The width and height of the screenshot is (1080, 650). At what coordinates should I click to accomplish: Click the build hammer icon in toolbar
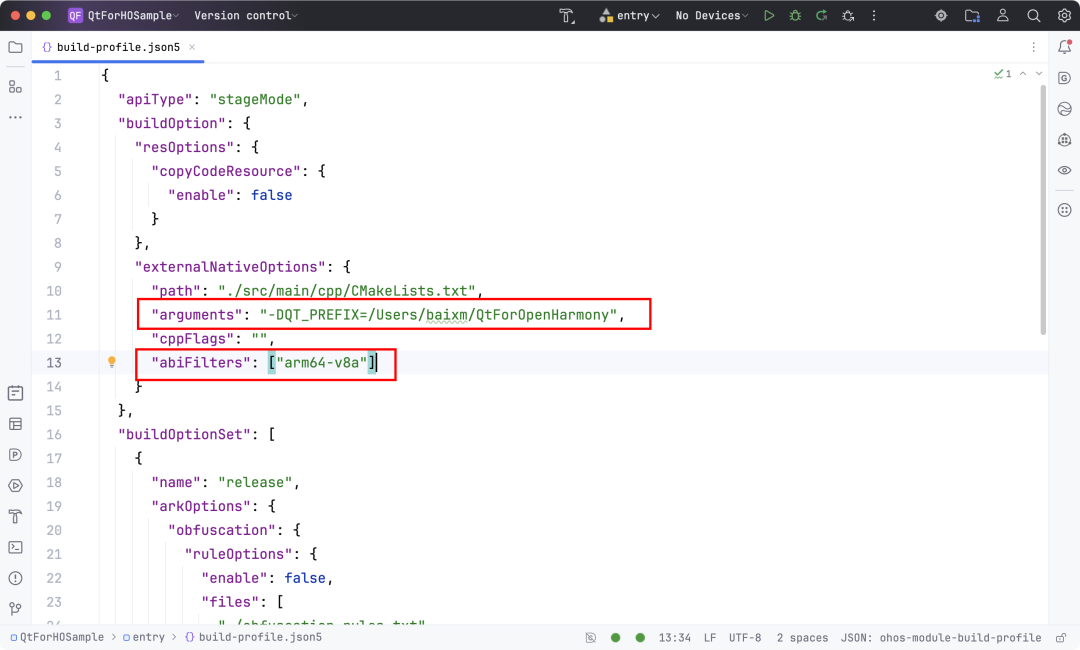click(566, 16)
